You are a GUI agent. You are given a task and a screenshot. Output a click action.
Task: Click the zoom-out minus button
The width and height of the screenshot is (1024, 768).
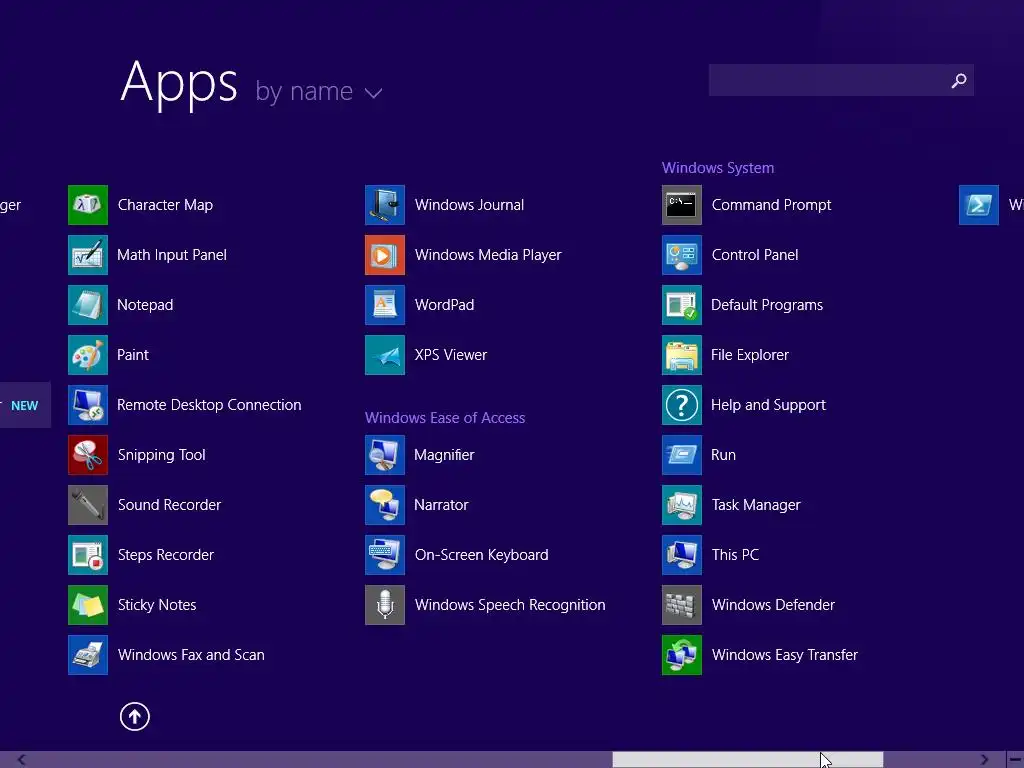pyautogui.click(x=1016, y=760)
